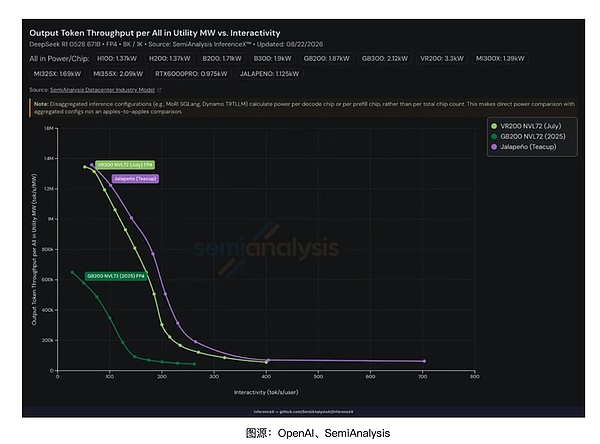
Task: Select the B200: 1.71kW power chip
Action: tap(222, 59)
